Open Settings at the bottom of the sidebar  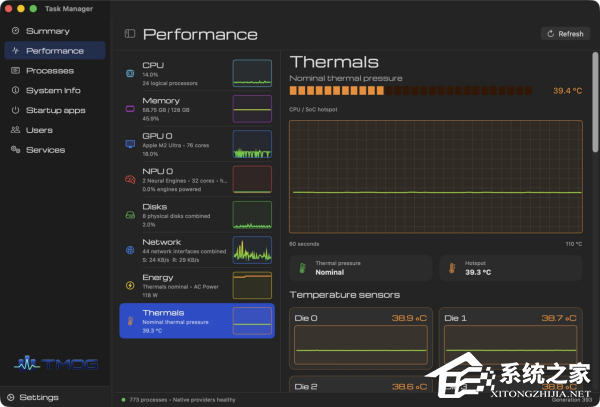click(34, 397)
